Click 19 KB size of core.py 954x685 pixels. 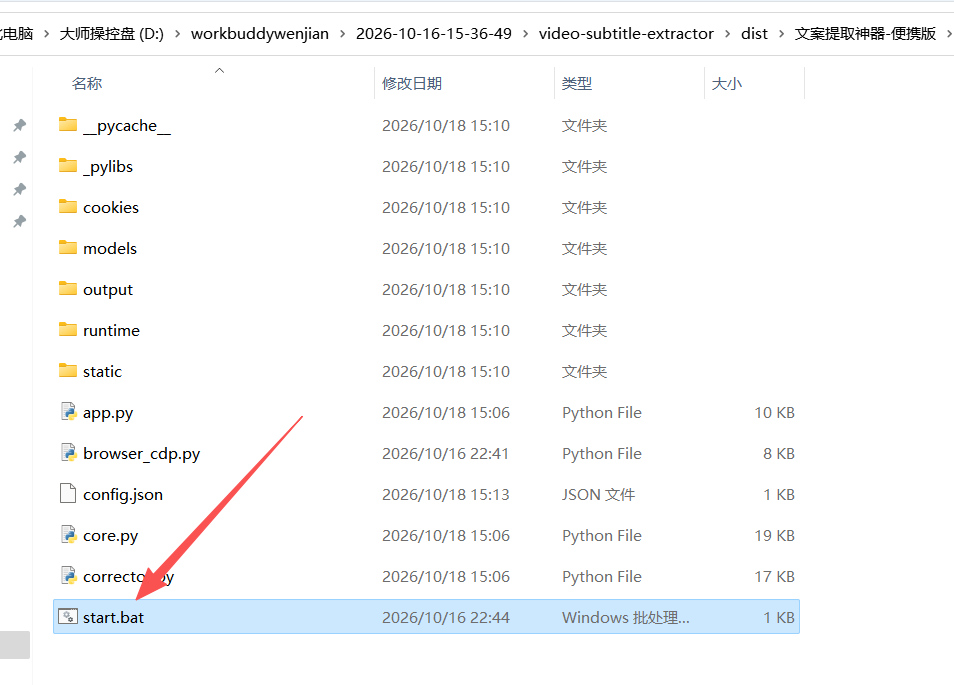pos(775,535)
